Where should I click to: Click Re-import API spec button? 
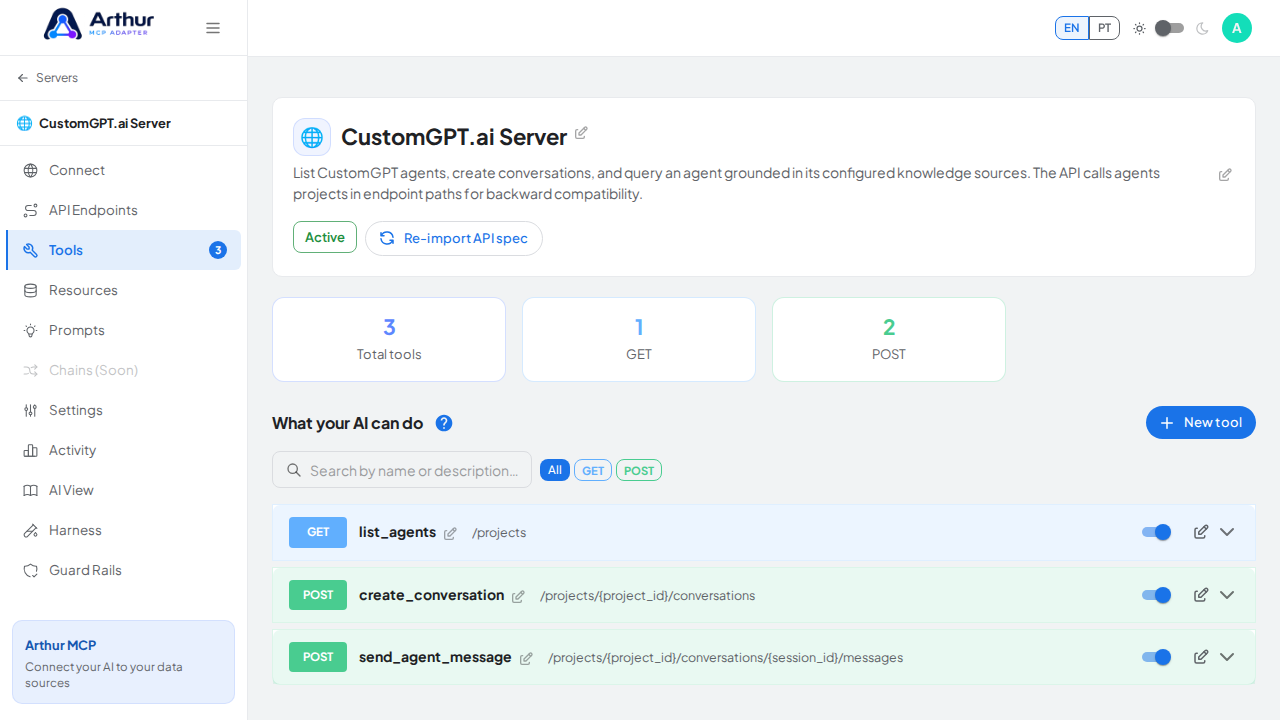[x=454, y=238]
